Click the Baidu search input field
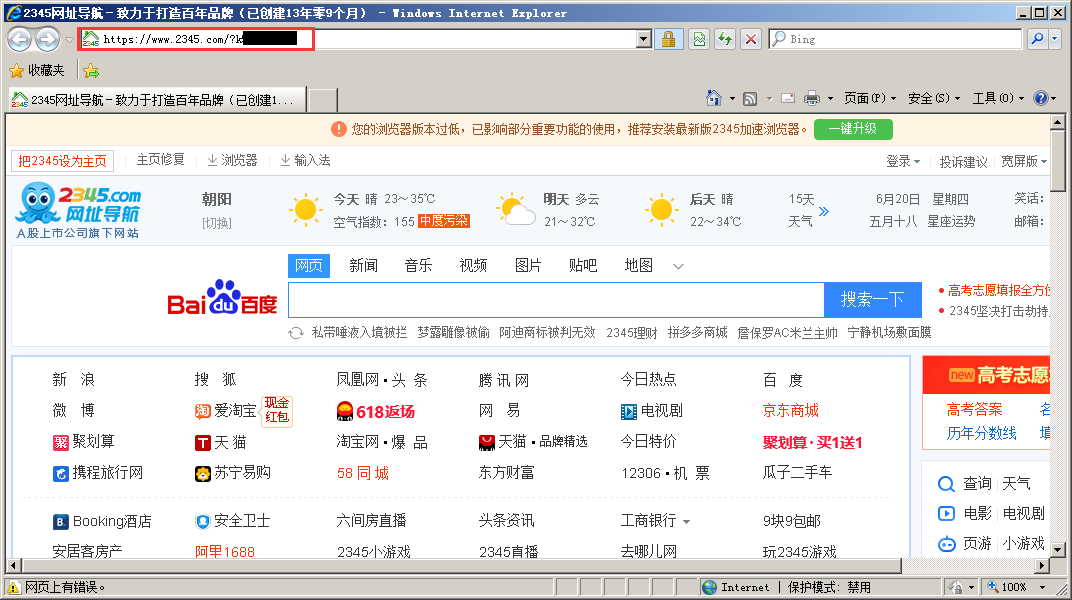Screen dimensions: 1072x600 click(557, 300)
